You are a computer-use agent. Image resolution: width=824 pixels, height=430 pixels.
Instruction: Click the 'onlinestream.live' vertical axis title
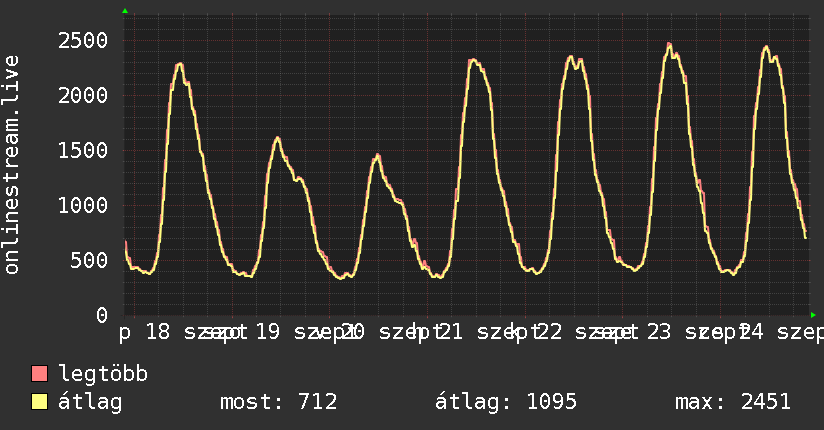(x=12, y=165)
